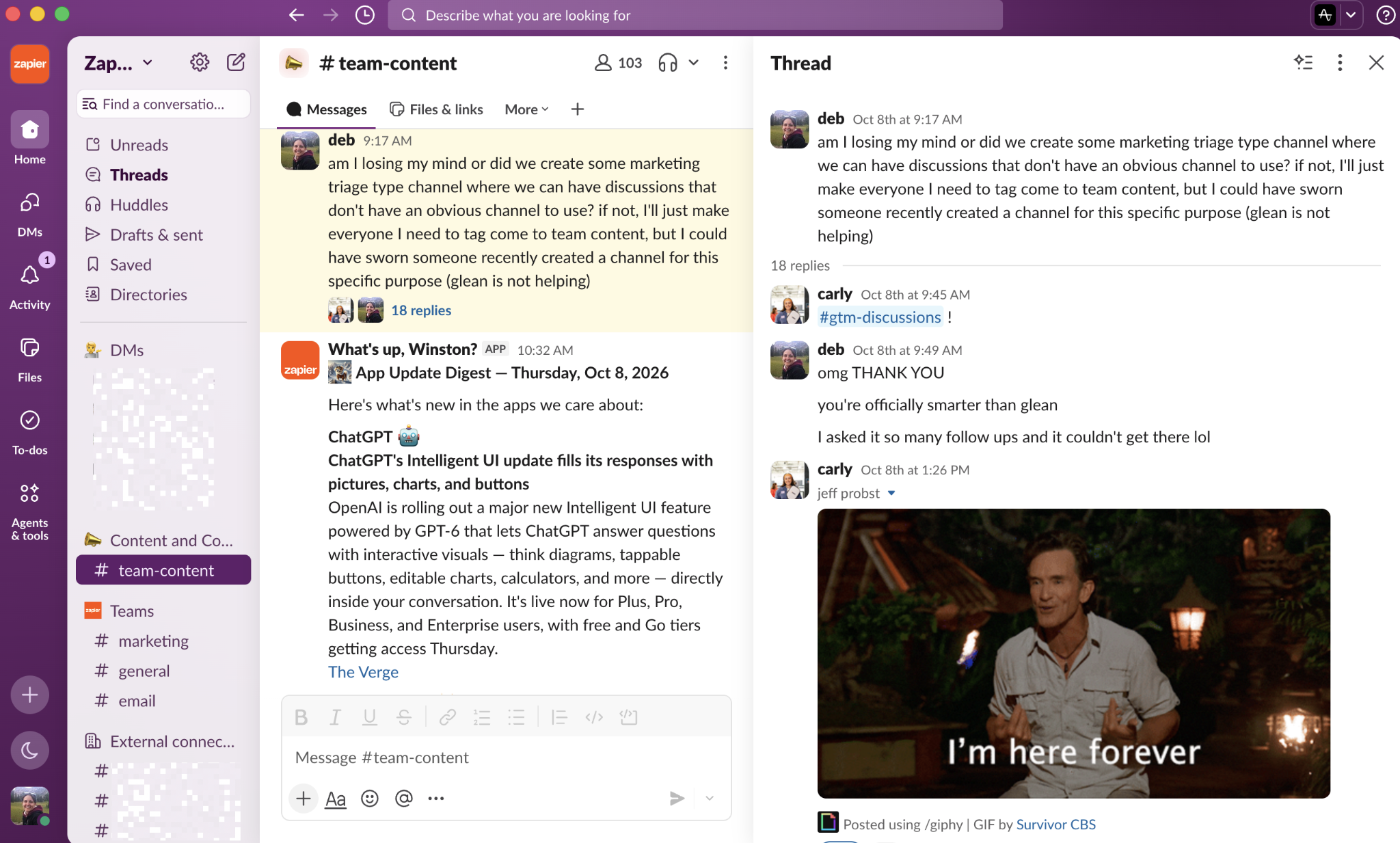
Task: Open the #gtm-discussions channel link
Action: (x=880, y=317)
